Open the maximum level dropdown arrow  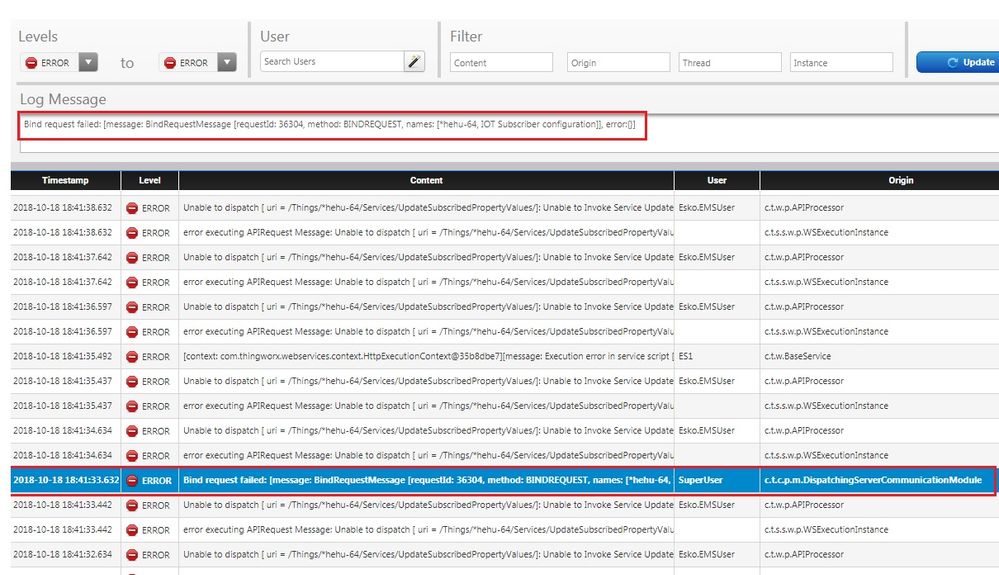pyautogui.click(x=227, y=62)
